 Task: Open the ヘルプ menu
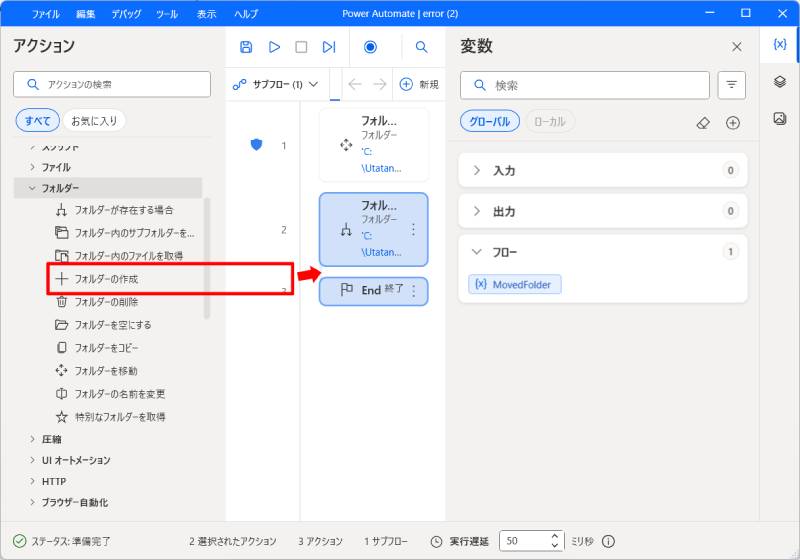click(246, 14)
